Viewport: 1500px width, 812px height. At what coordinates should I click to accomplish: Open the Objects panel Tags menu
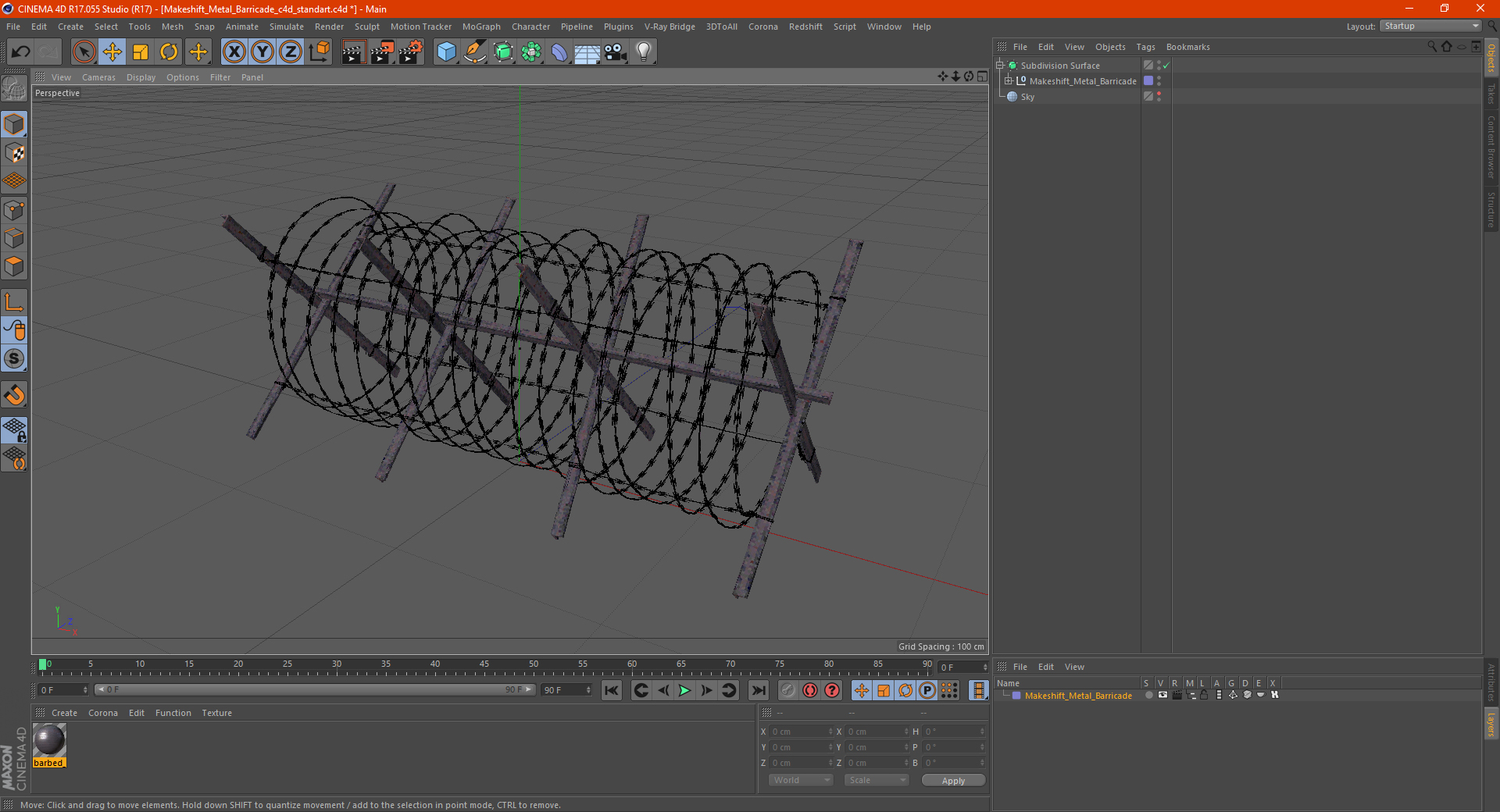click(x=1145, y=47)
